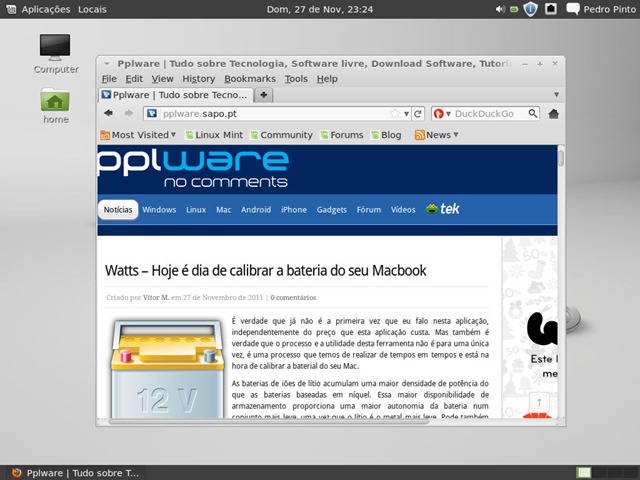
Task: Open the File menu
Action: coord(109,79)
